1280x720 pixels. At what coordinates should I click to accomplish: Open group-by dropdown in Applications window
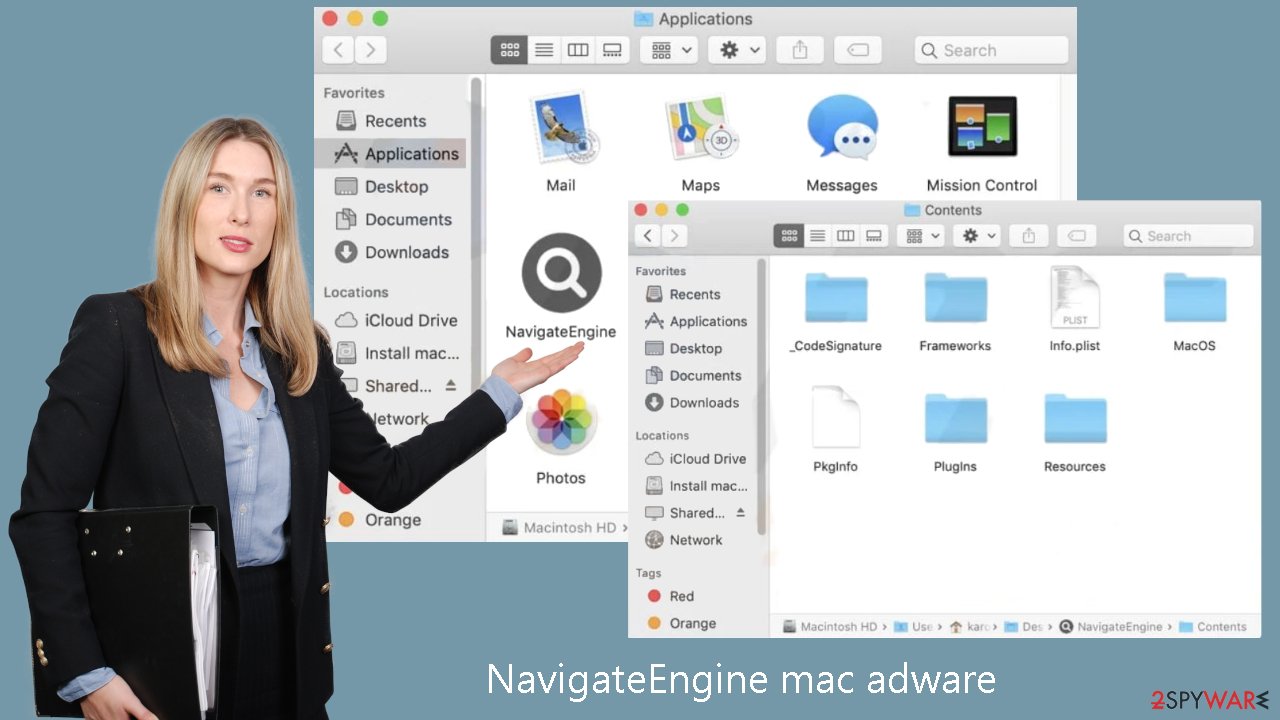(x=670, y=50)
